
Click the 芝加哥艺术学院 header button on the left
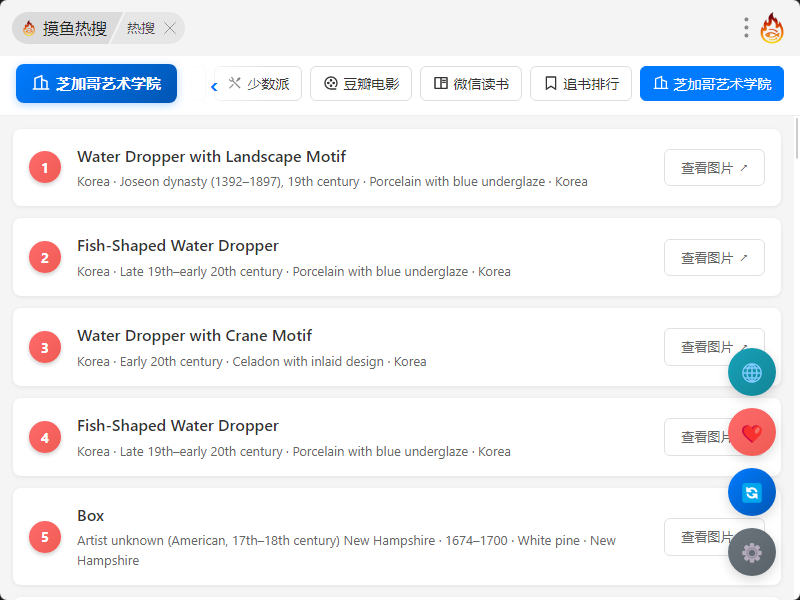[x=96, y=84]
